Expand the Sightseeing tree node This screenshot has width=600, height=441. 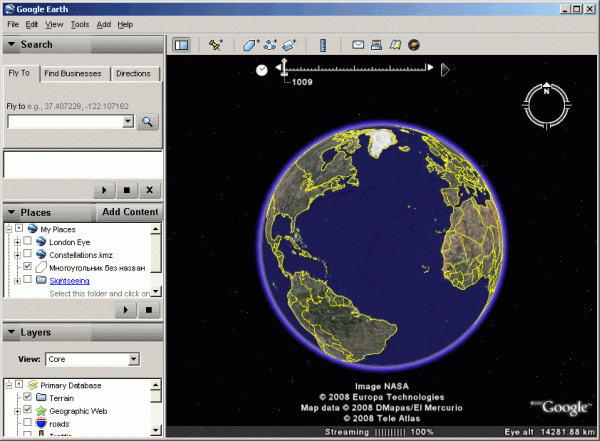tap(17, 281)
